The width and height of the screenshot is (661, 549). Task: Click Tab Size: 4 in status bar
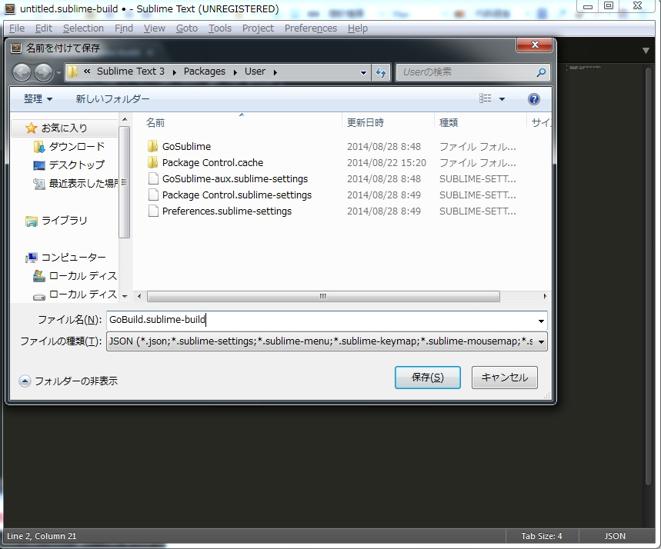[542, 536]
